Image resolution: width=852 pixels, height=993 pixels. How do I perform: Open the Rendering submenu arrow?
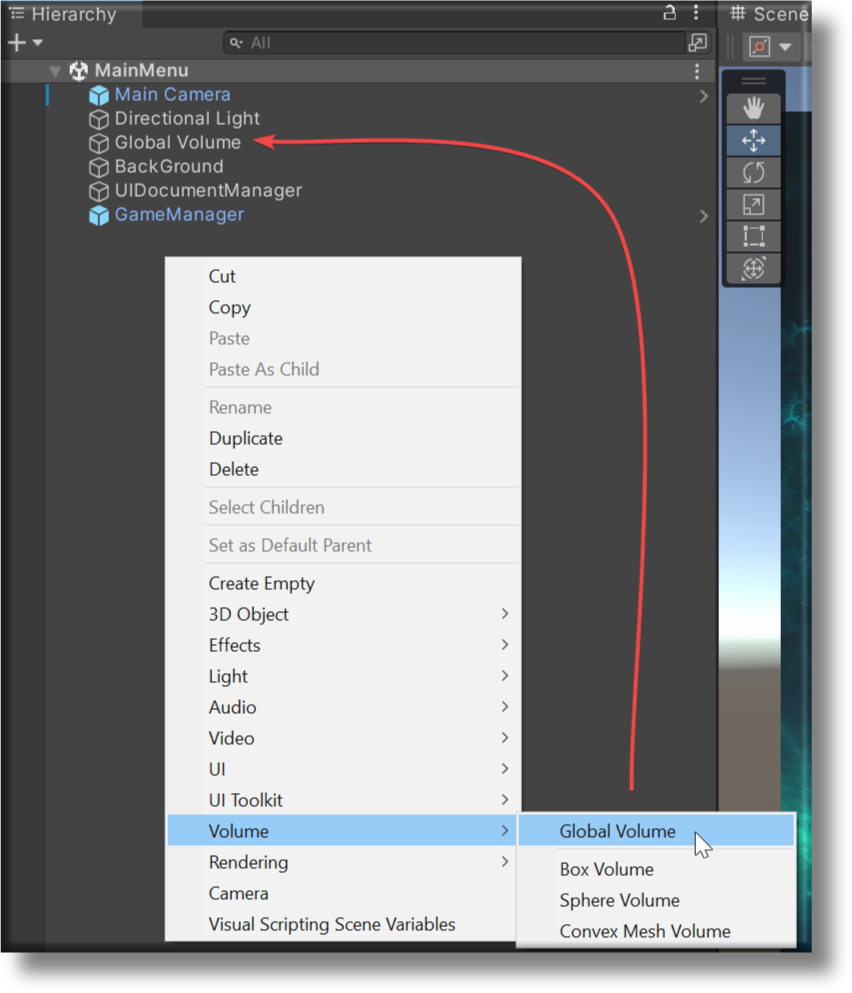coord(505,862)
